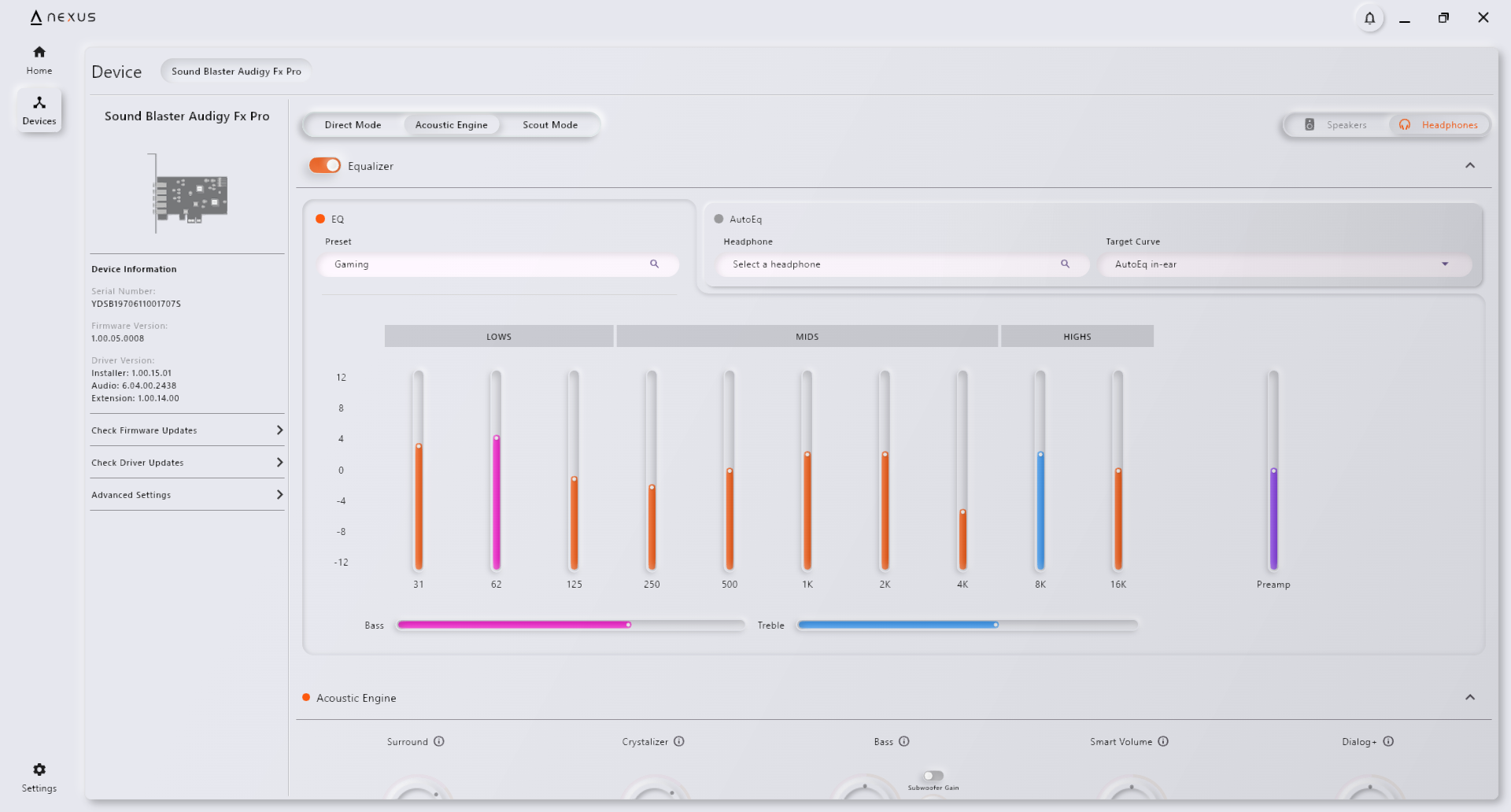Image resolution: width=1511 pixels, height=812 pixels.
Task: Select the AutoEq radio option
Action: (x=719, y=219)
